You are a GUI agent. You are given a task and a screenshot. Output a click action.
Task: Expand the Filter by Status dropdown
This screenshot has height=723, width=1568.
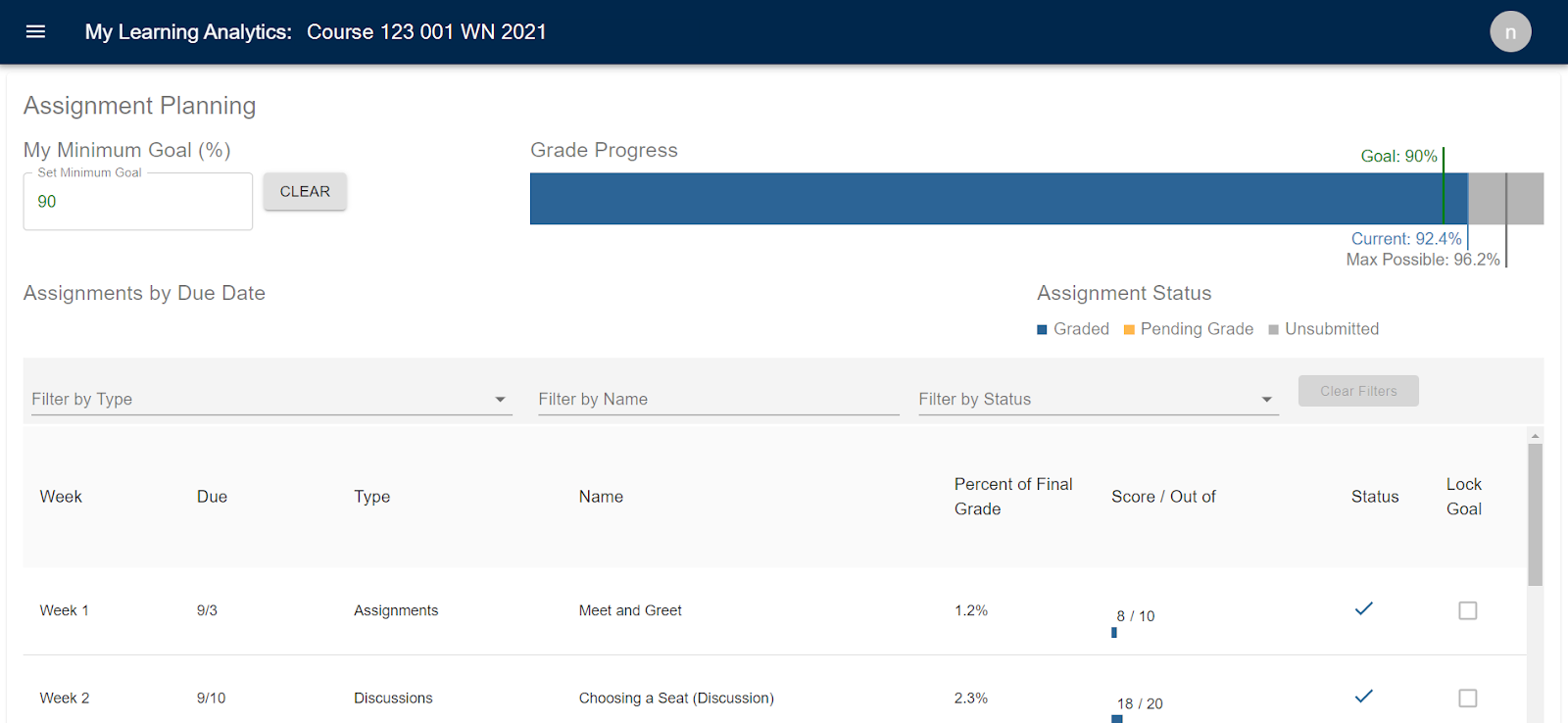tap(1099, 399)
